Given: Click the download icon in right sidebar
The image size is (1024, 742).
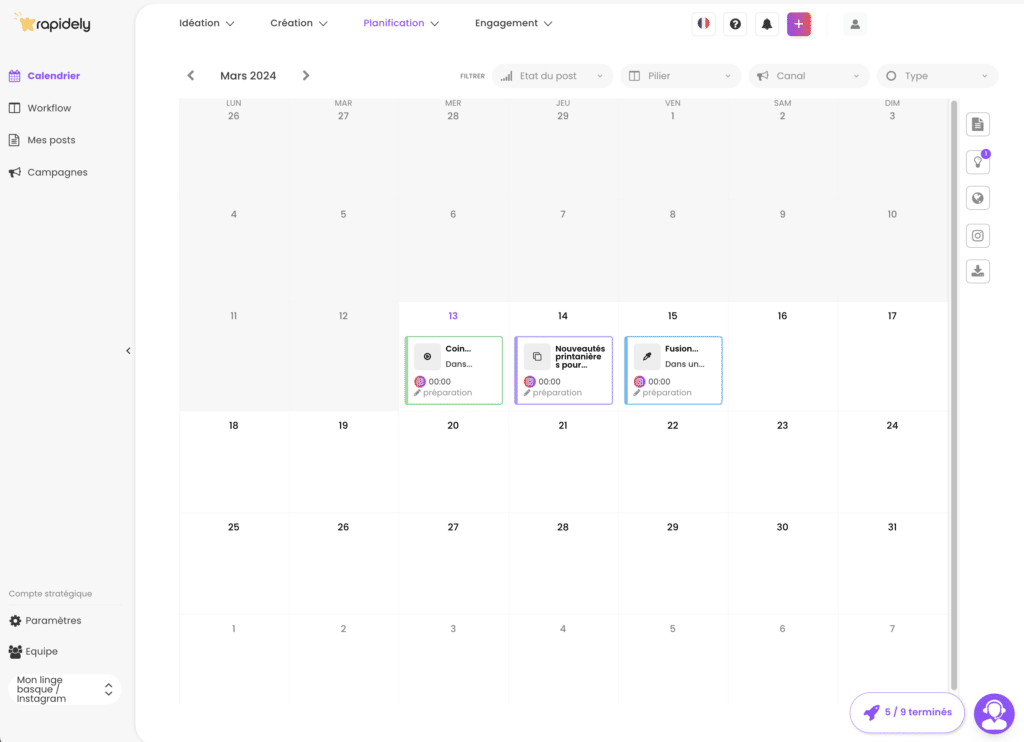Looking at the screenshot, I should tap(977, 270).
